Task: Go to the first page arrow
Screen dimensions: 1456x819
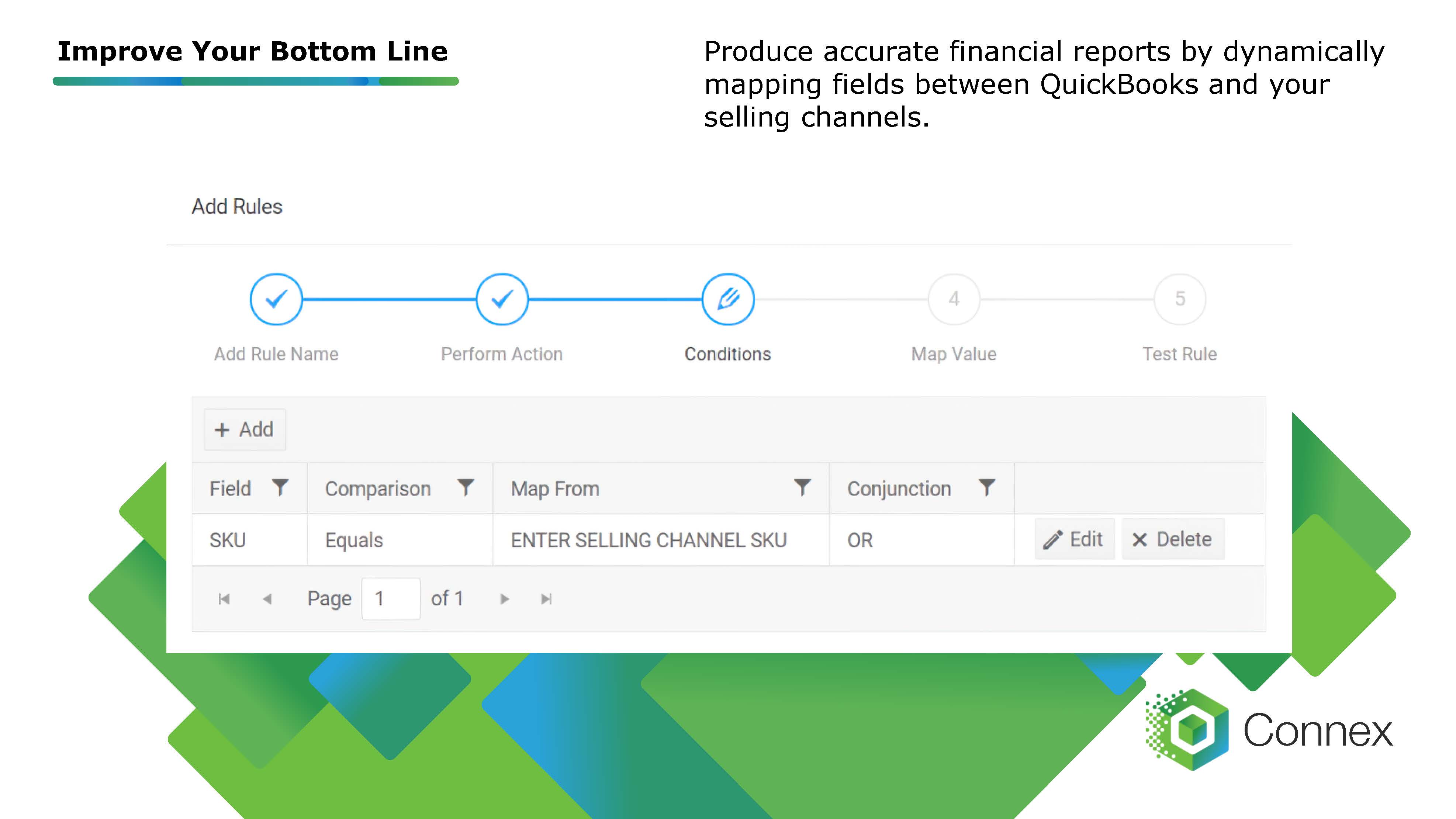Action: coord(224,598)
